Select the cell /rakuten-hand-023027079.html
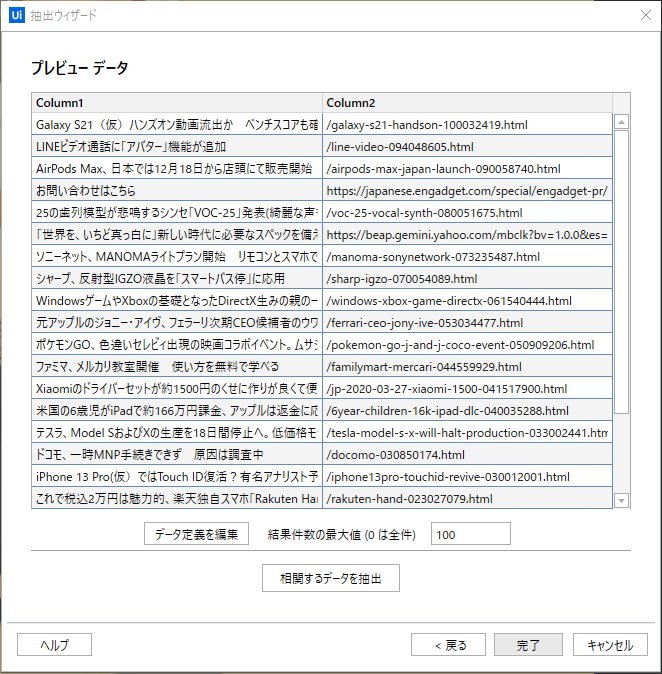This screenshot has height=674, width=662. coord(467,498)
